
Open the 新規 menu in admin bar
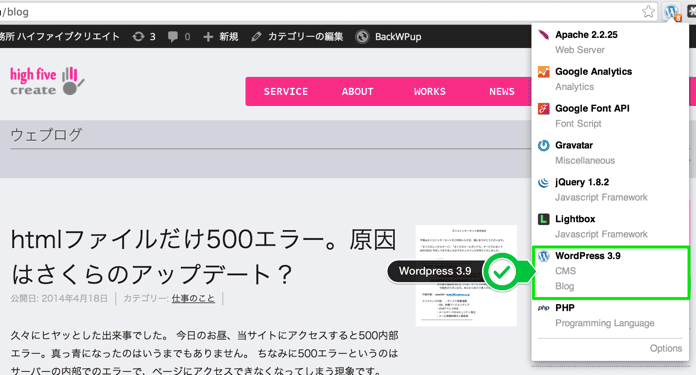pos(221,36)
